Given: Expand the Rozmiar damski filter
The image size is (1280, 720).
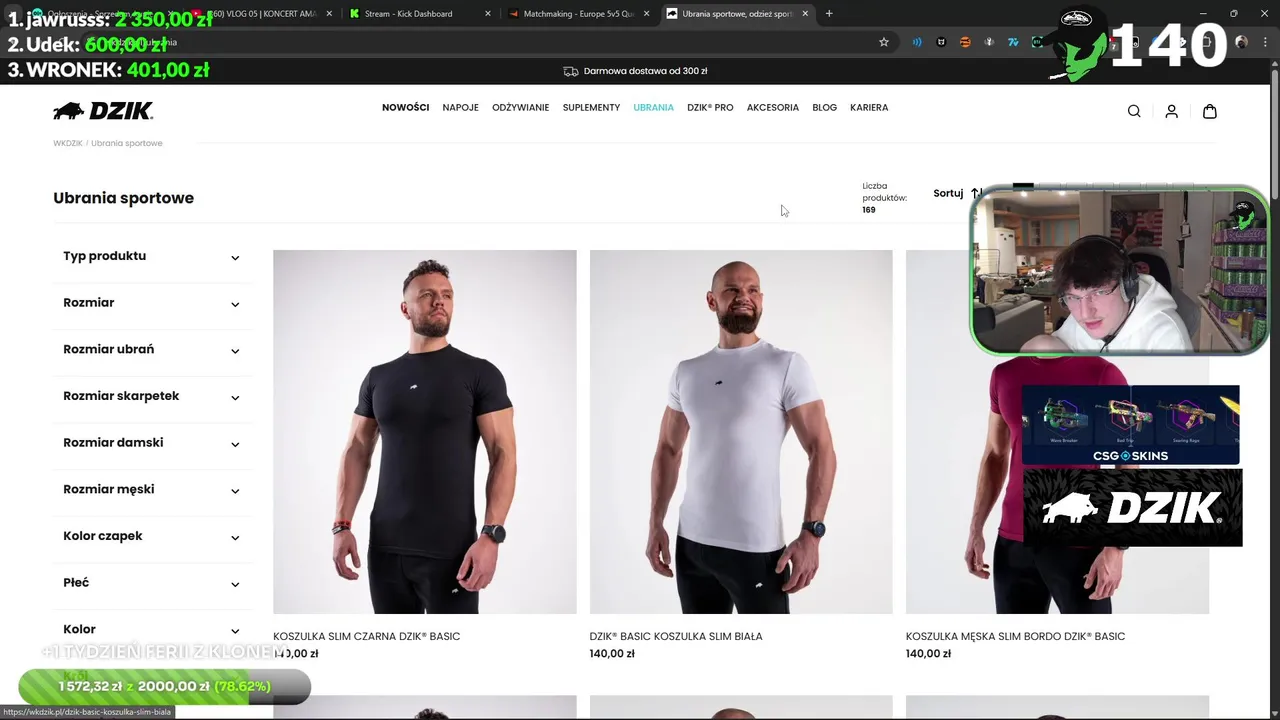Looking at the screenshot, I should (x=152, y=443).
